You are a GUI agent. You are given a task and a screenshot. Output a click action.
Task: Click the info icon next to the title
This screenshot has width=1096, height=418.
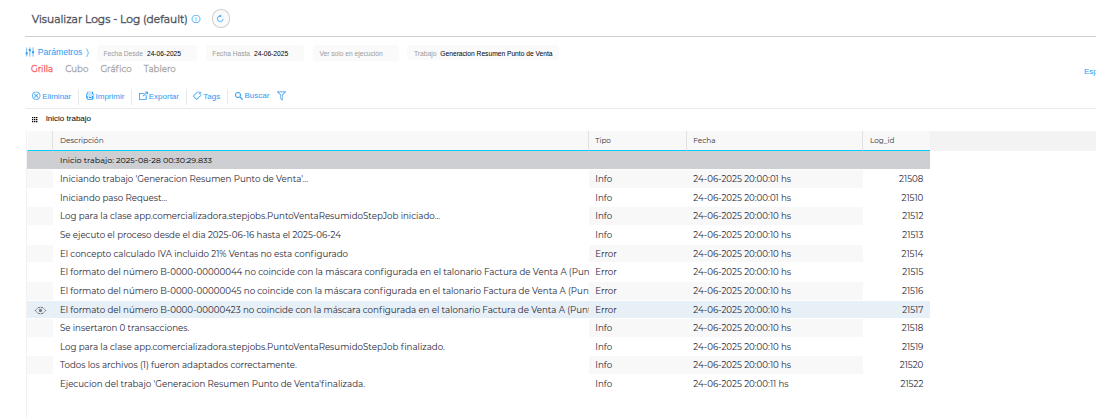pos(196,20)
